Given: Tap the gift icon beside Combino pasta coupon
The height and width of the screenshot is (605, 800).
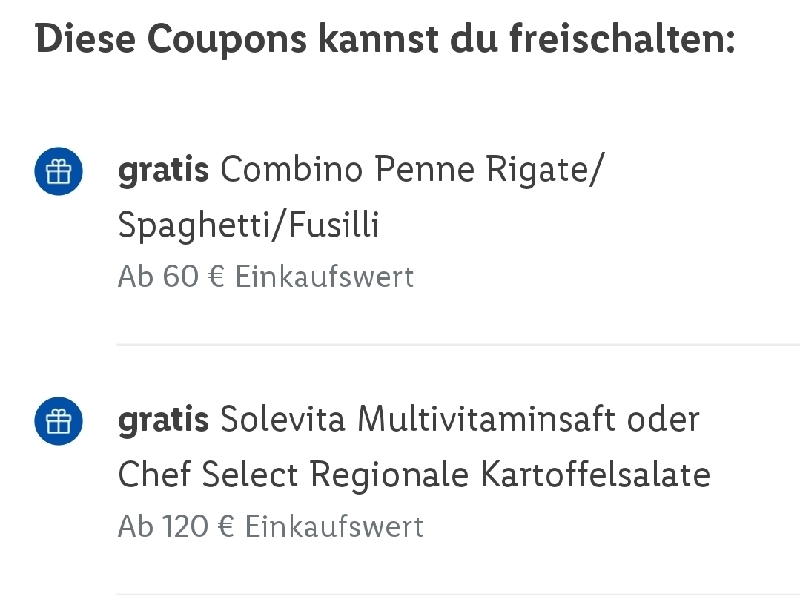Looking at the screenshot, I should pos(59,171).
